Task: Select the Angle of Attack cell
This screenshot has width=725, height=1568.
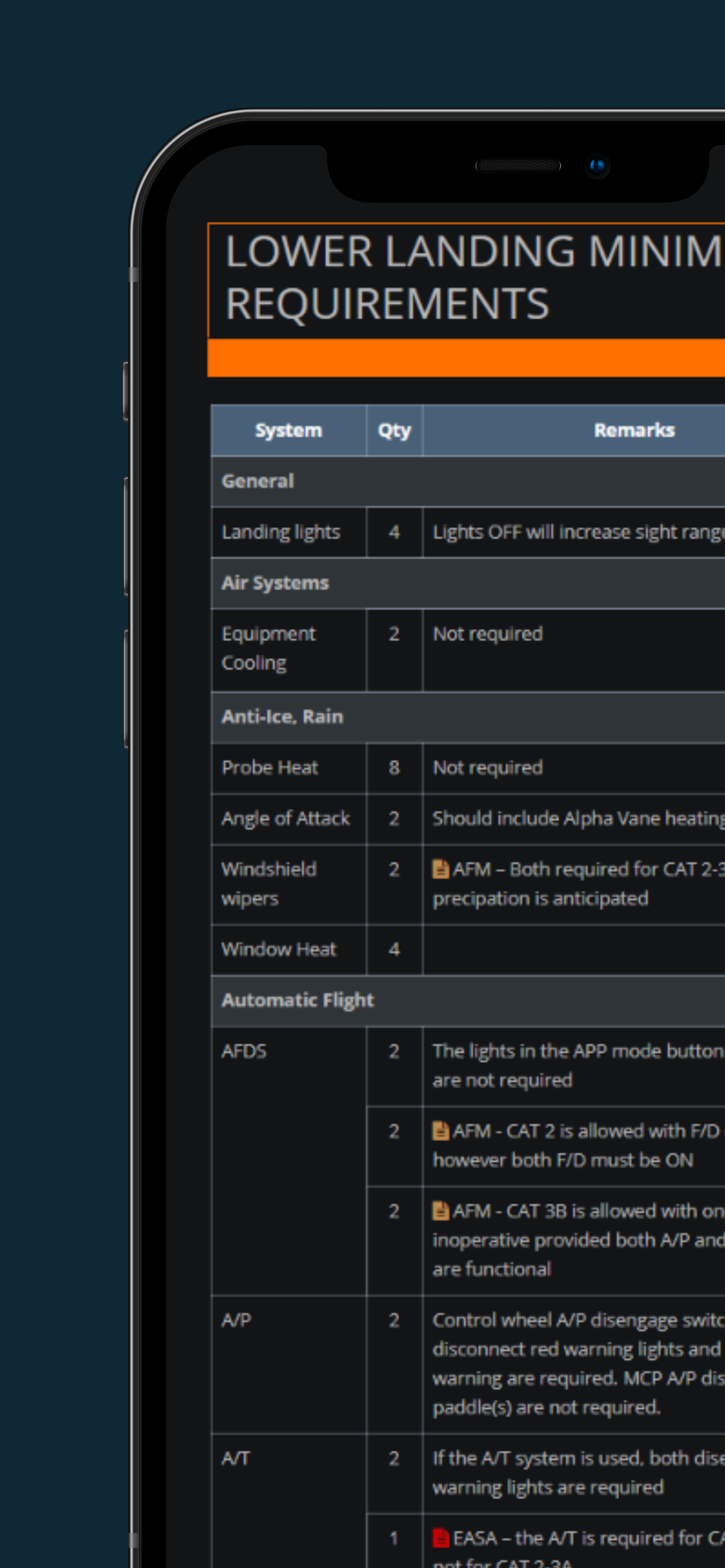Action: (289, 818)
